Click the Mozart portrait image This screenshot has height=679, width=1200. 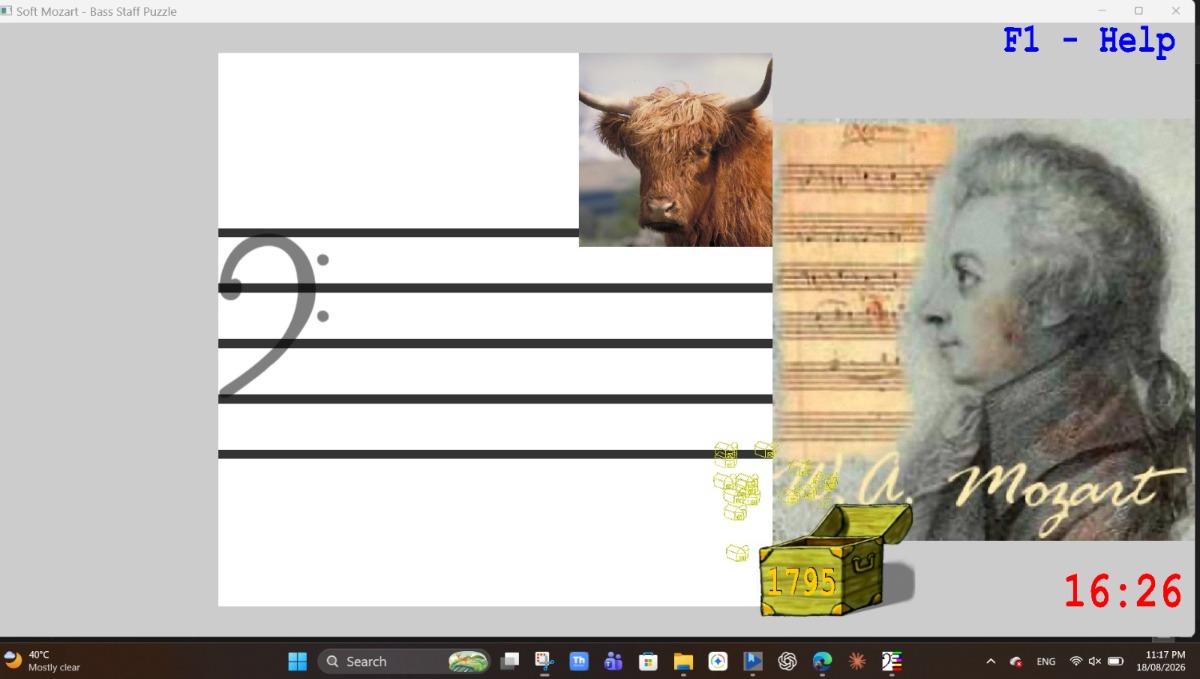pos(984,330)
